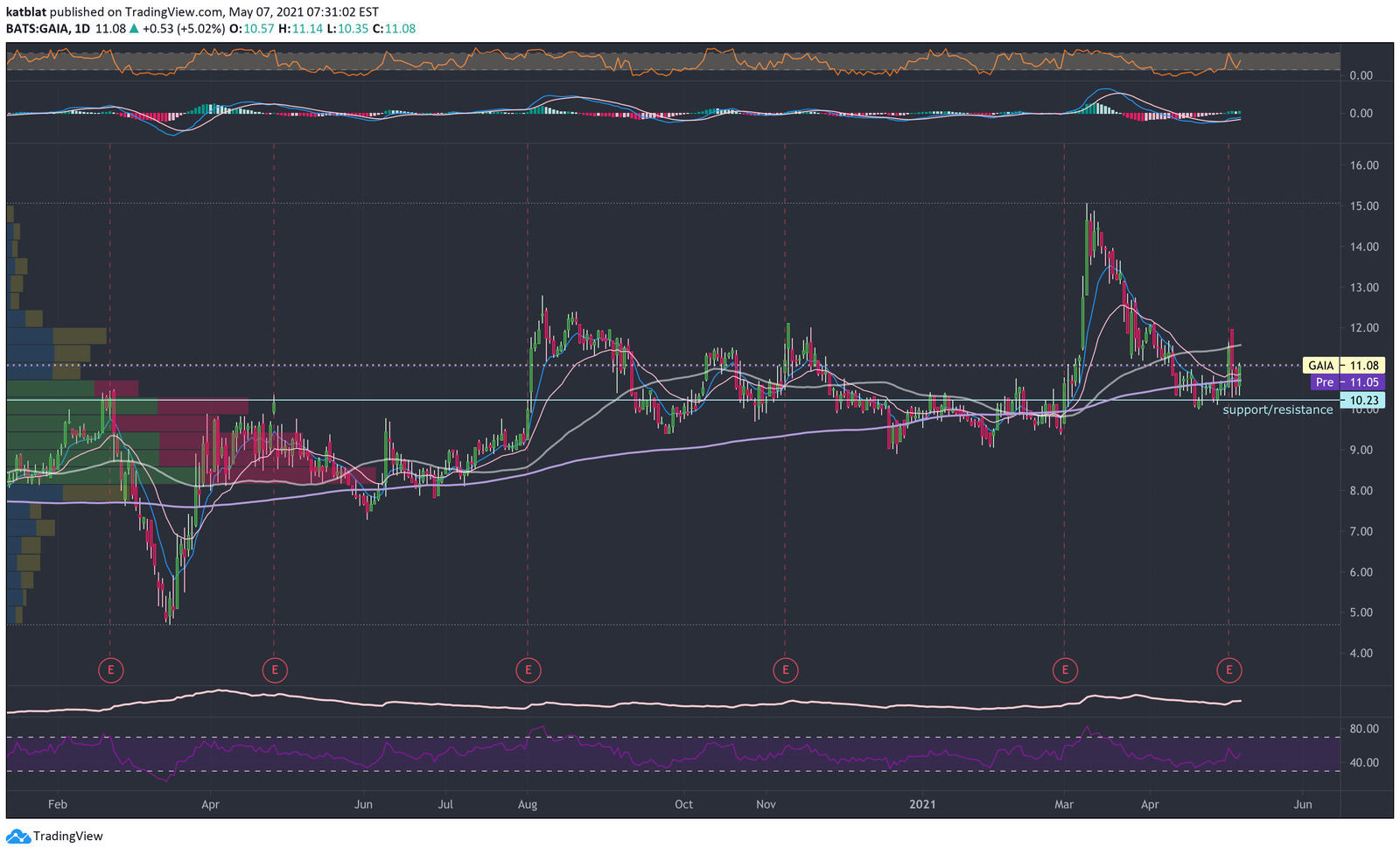Click the 14.00 price axis label

tap(1364, 247)
